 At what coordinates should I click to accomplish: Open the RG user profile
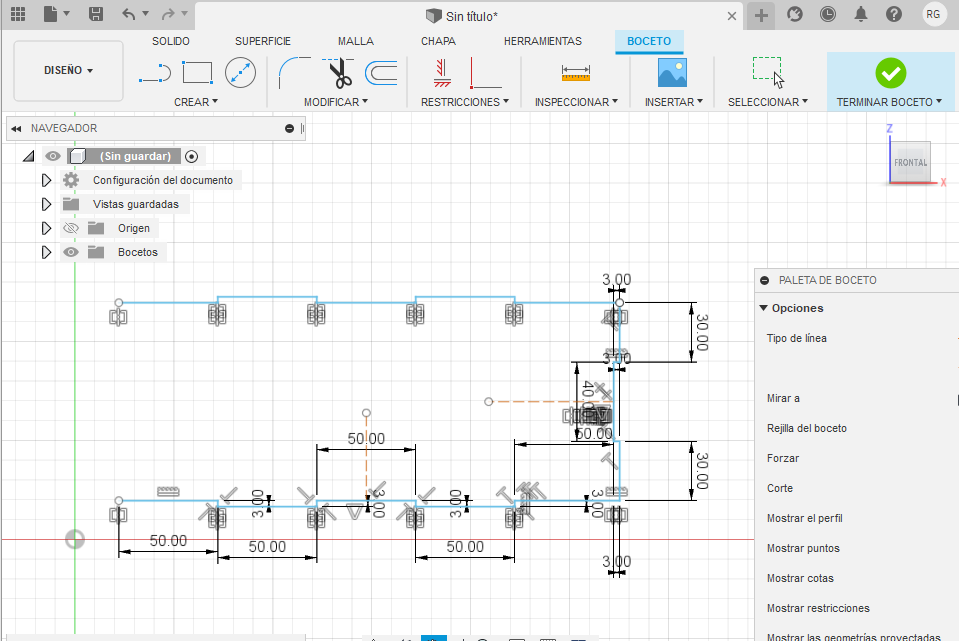click(x=933, y=14)
